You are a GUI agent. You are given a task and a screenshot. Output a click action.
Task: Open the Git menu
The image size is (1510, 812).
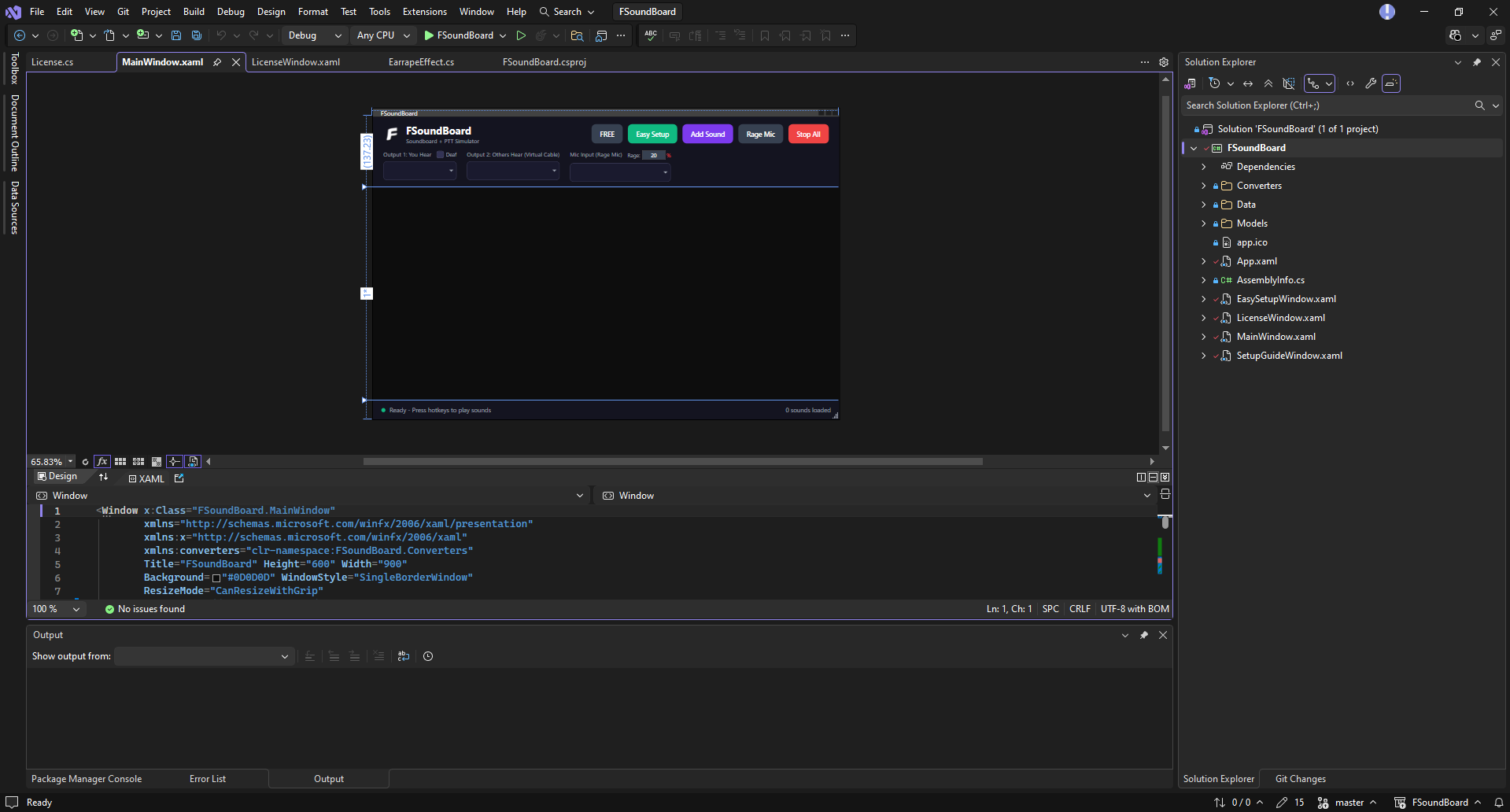coord(123,11)
